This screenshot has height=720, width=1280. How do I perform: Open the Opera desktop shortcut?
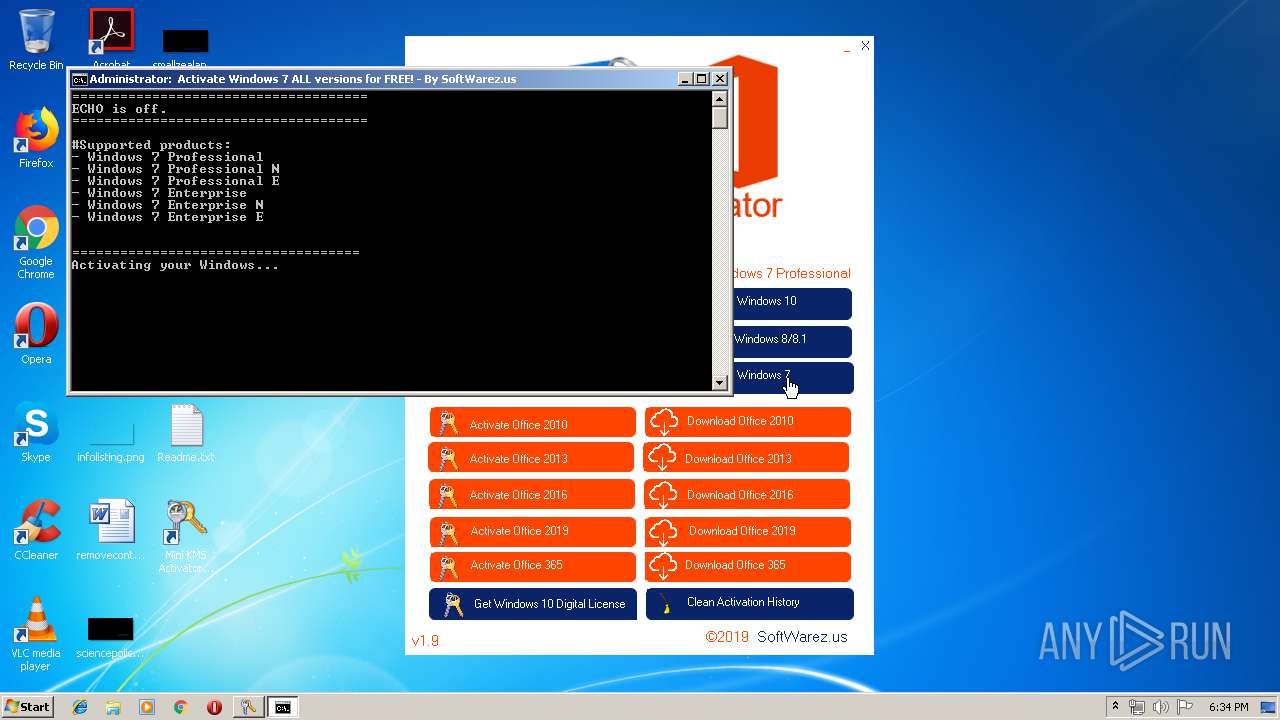pos(36,334)
